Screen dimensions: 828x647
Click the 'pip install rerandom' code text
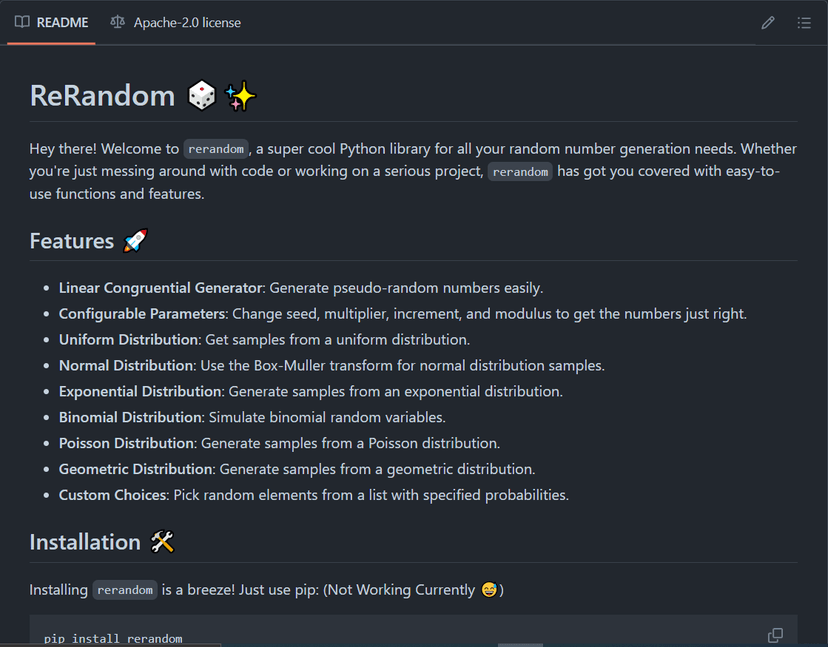pyautogui.click(x=113, y=639)
